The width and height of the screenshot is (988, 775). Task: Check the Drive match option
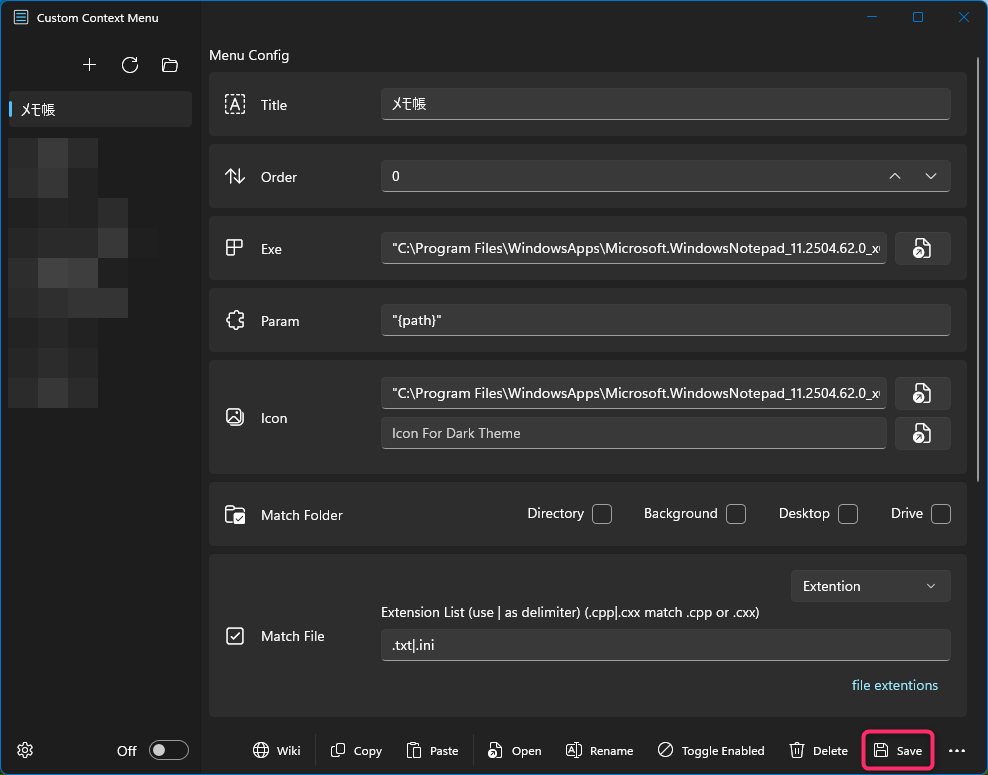941,514
